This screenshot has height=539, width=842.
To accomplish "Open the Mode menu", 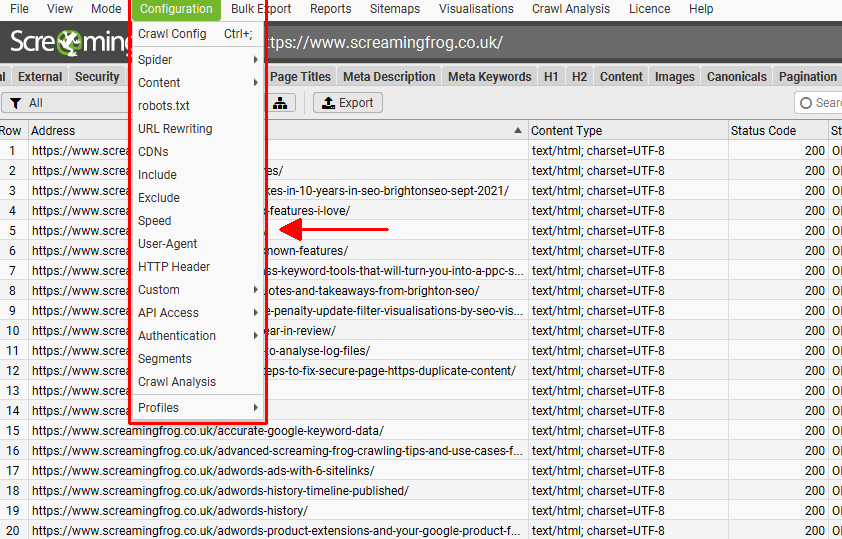I will point(106,9).
